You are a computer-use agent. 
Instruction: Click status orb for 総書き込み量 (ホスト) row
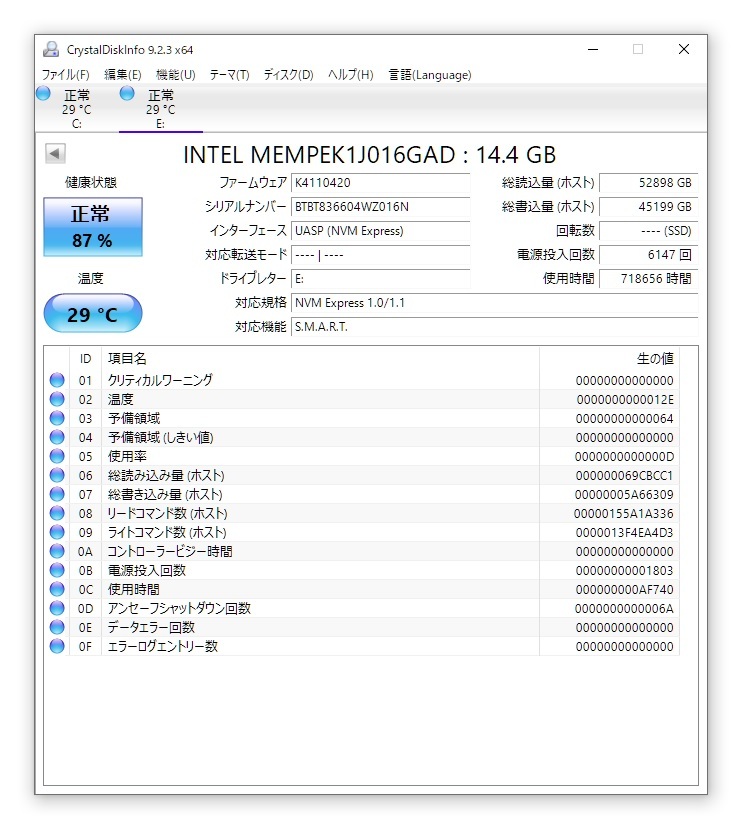pyautogui.click(x=57, y=494)
